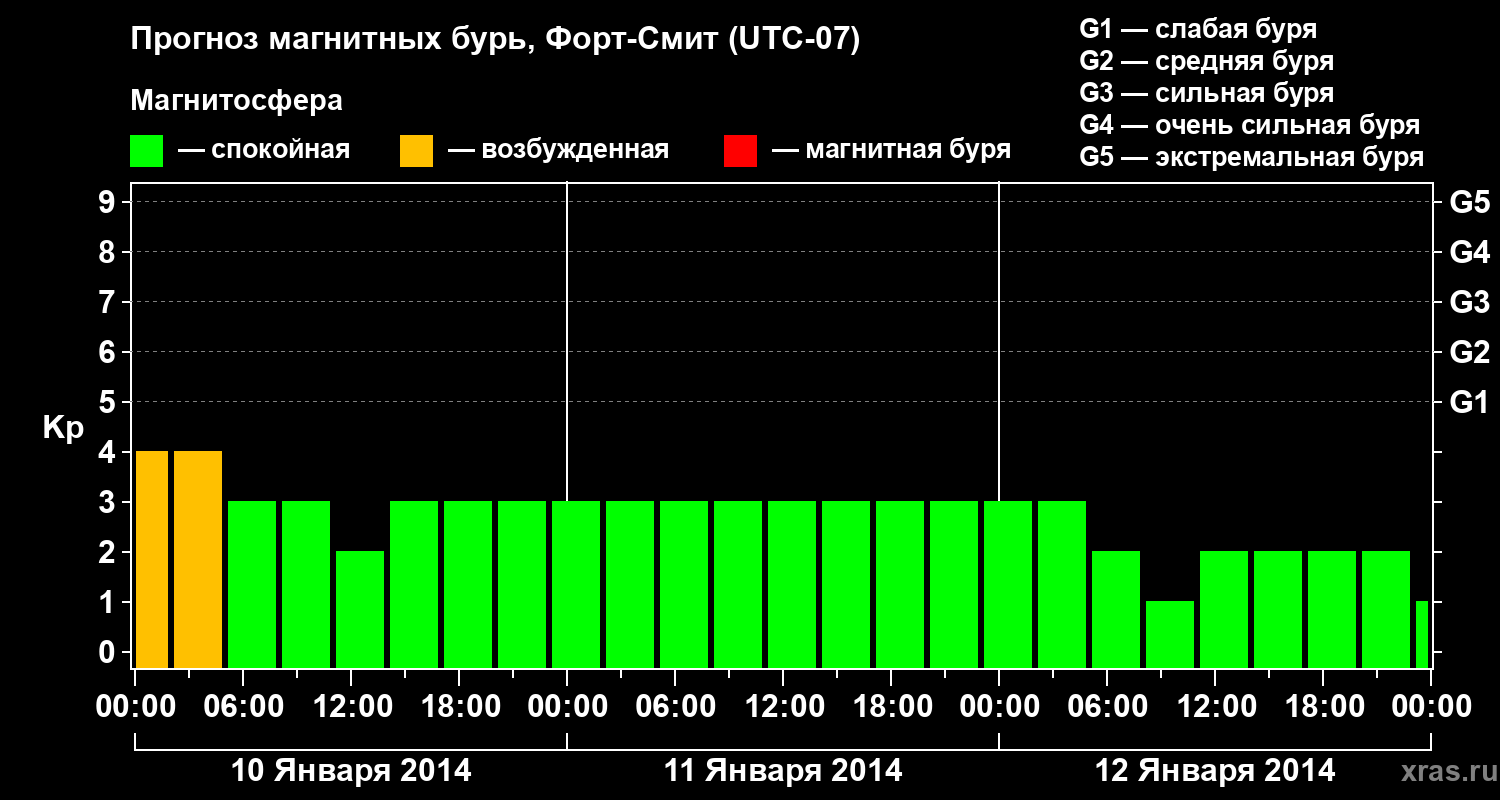Click the first orange bar, 10 January

click(x=152, y=560)
